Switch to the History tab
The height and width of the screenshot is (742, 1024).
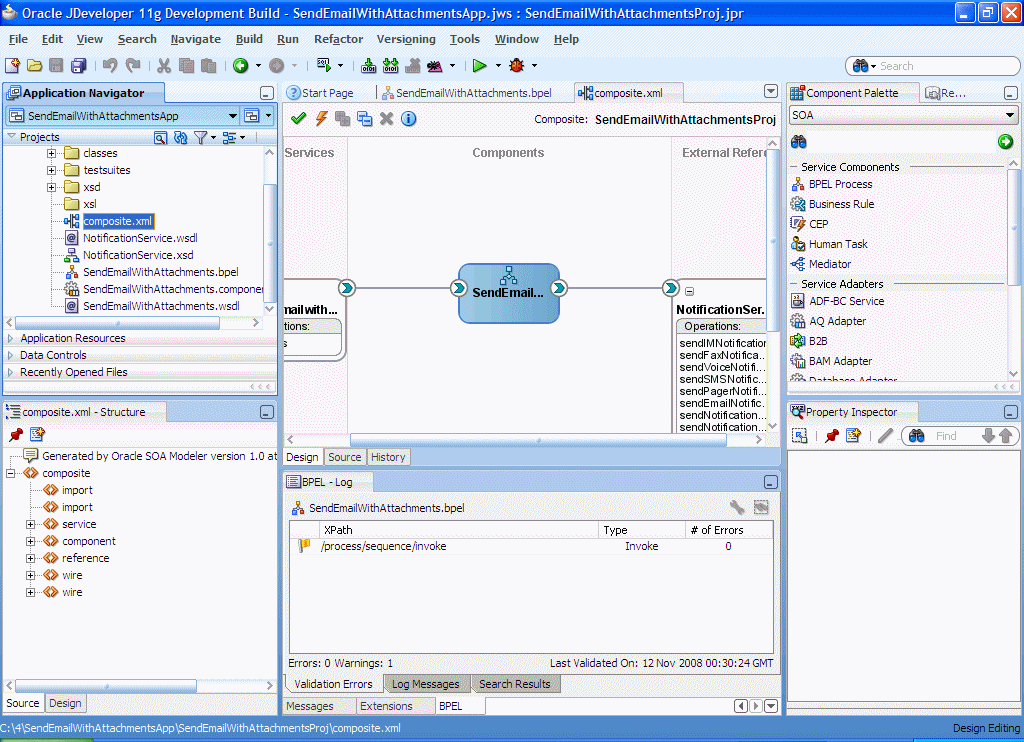pyautogui.click(x=388, y=457)
